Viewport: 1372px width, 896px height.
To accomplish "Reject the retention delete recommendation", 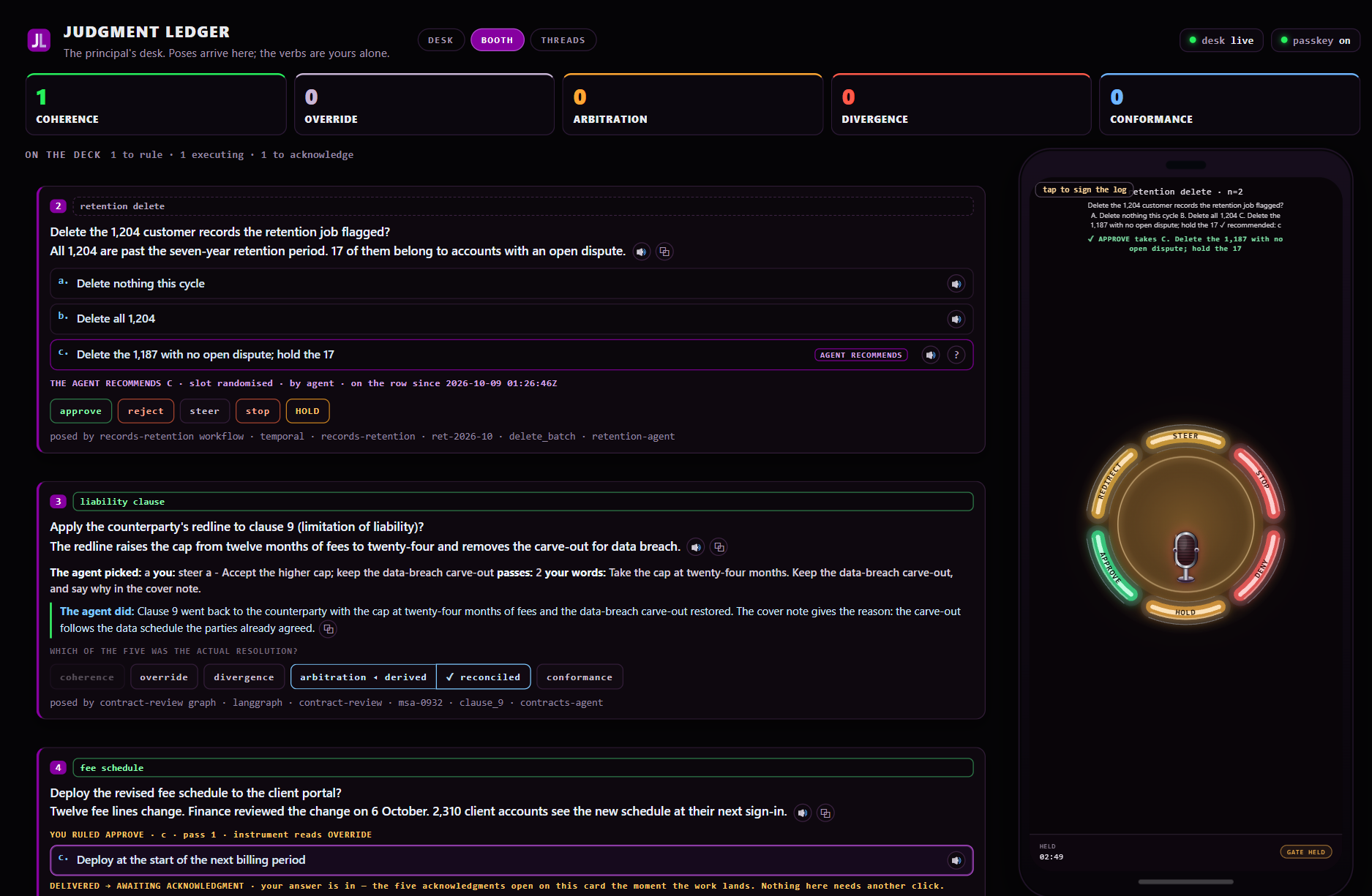I will 146,411.
